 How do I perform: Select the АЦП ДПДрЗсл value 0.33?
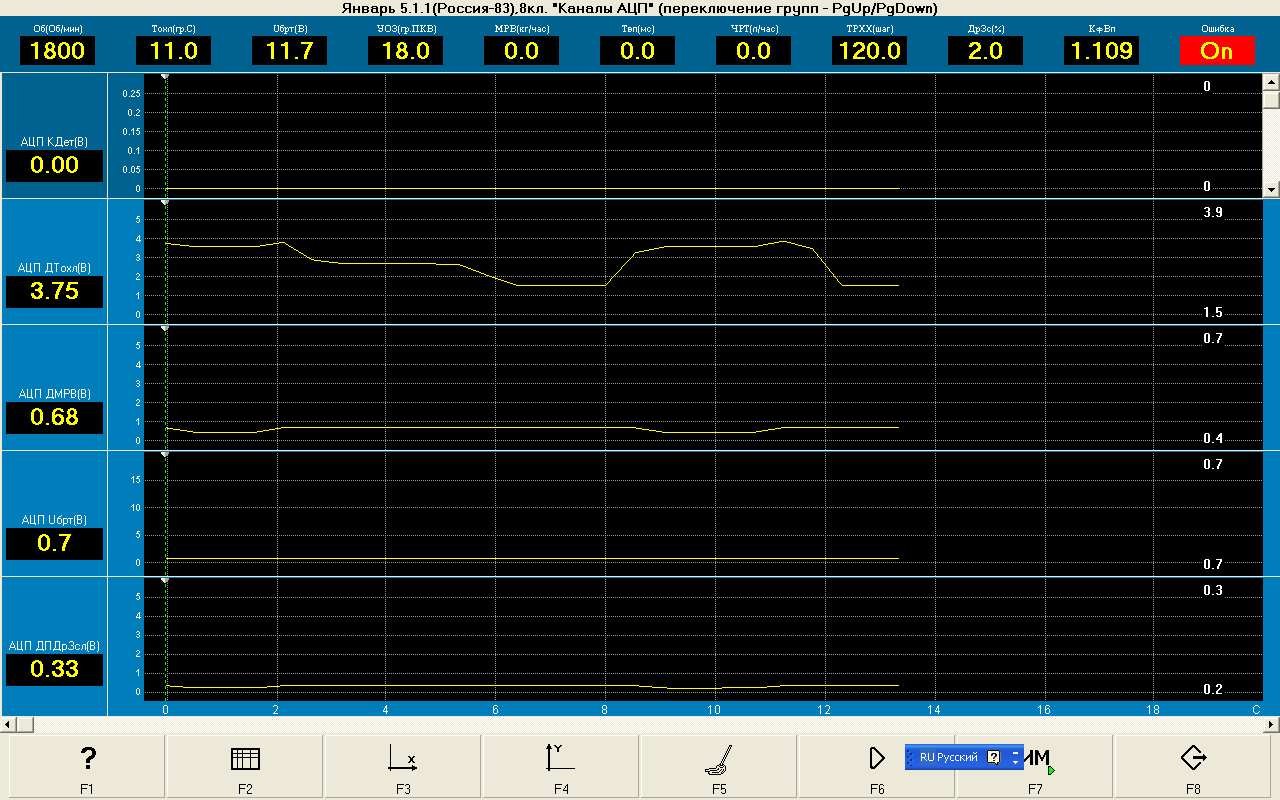(55, 670)
